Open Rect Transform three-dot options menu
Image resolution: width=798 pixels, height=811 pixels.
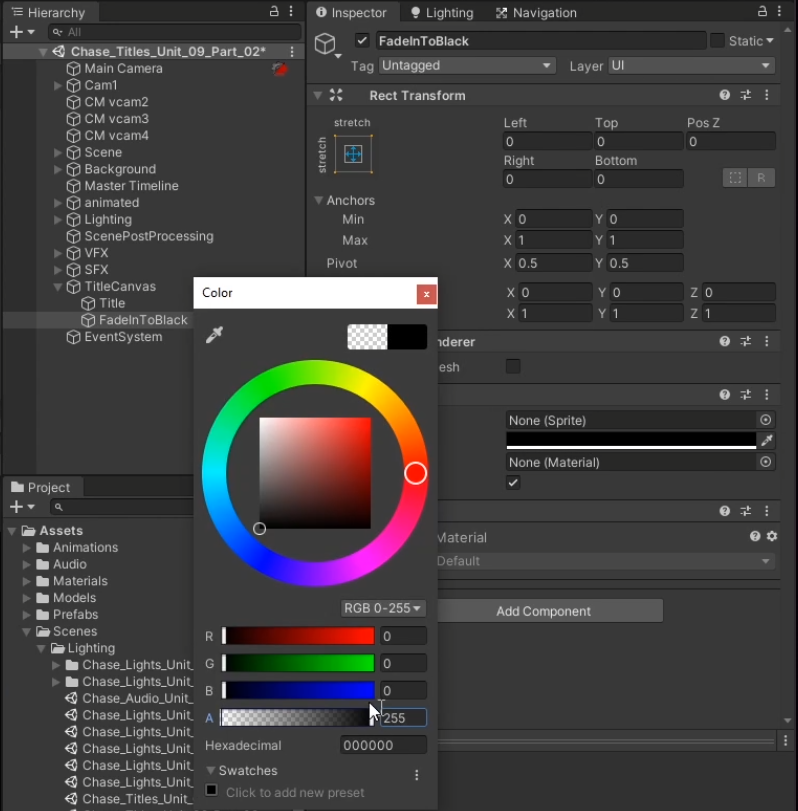(x=767, y=96)
